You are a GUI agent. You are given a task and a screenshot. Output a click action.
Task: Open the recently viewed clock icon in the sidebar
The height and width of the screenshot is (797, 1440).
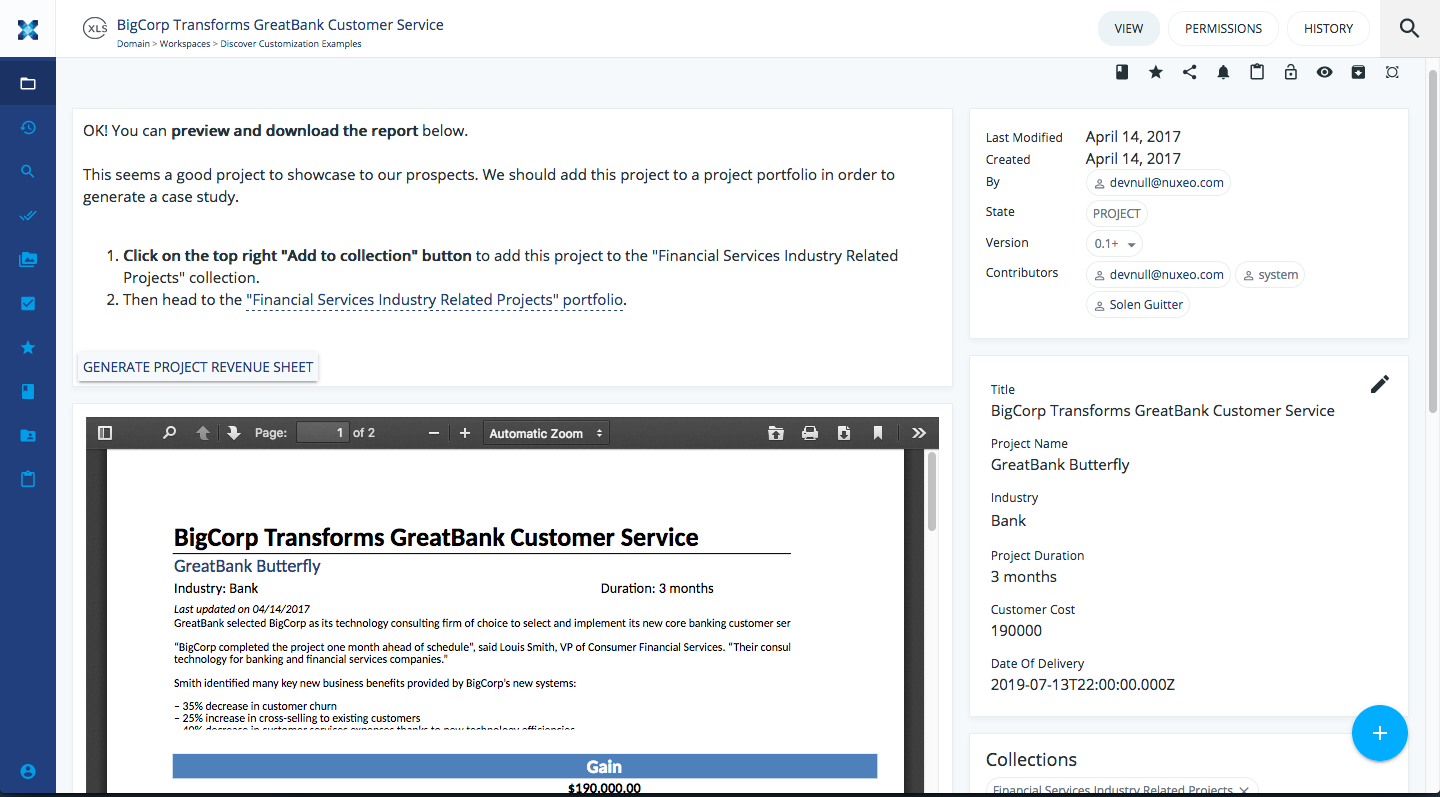point(28,127)
